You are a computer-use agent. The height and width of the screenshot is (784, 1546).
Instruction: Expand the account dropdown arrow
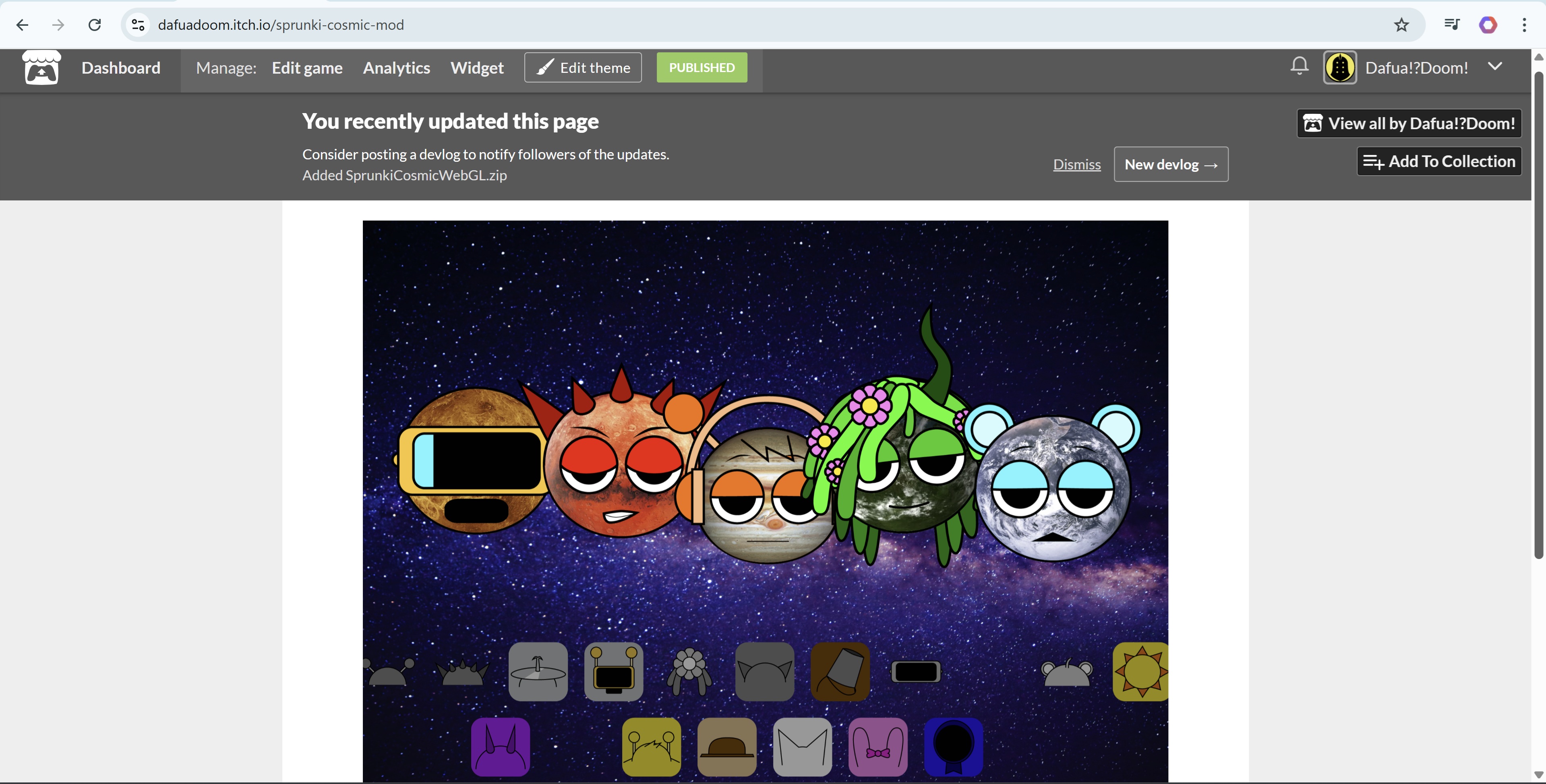1495,66
